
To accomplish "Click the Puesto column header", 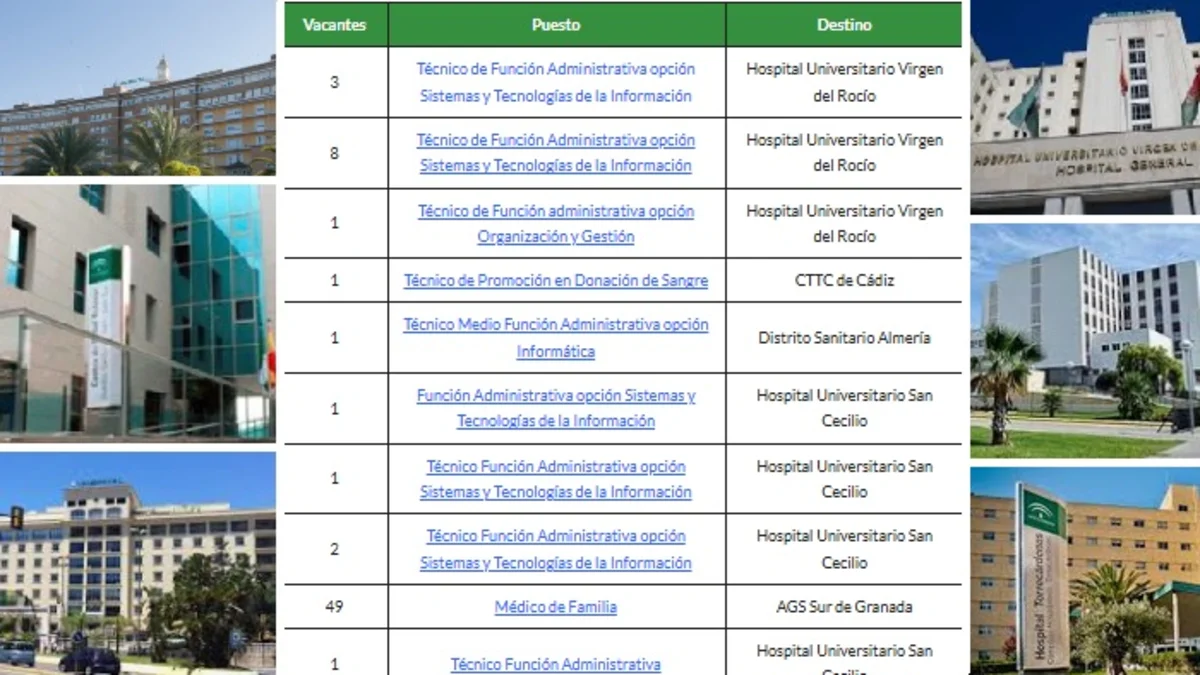I will (x=556, y=24).
